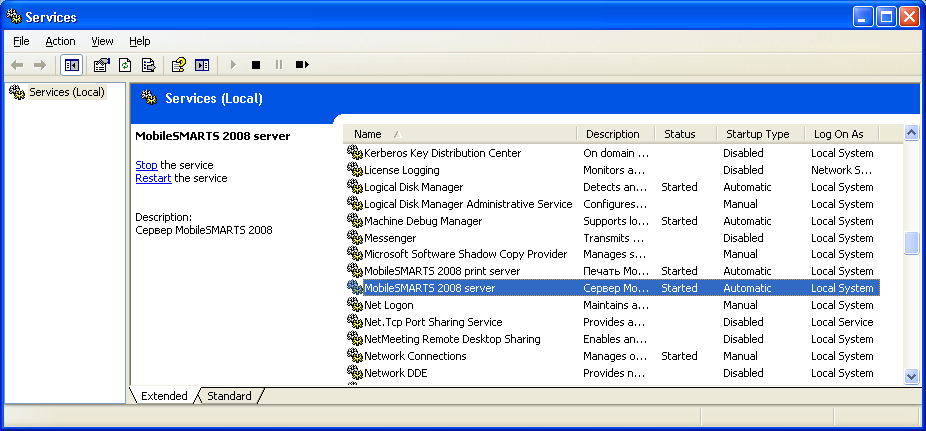Viewport: 926px width, 431px height.
Task: Click the Refresh toolbar icon
Action: tap(125, 64)
